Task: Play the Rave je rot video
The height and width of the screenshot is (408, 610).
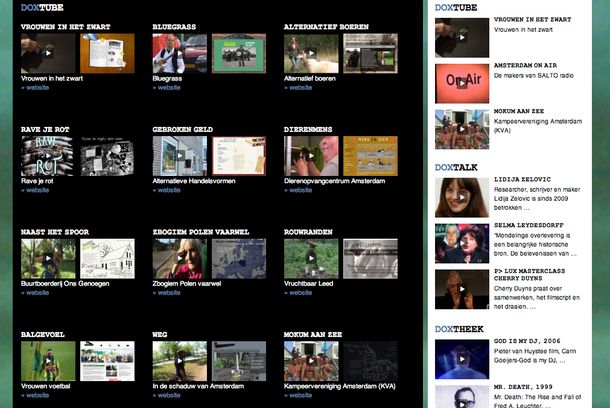Action: tap(47, 156)
